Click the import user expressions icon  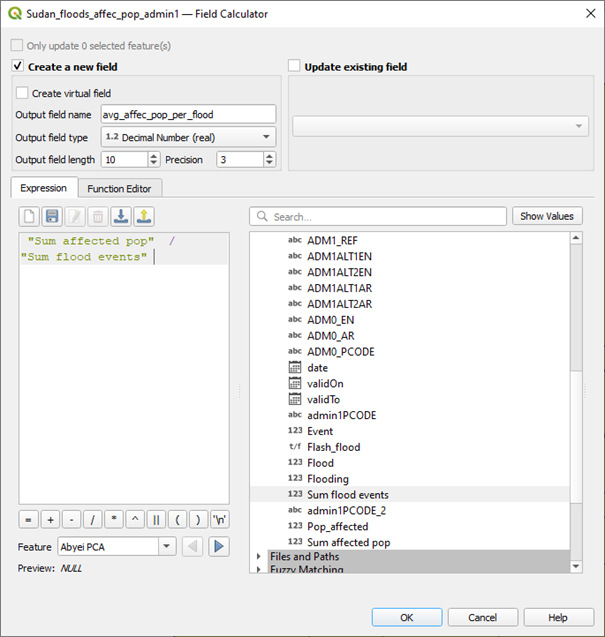121,216
